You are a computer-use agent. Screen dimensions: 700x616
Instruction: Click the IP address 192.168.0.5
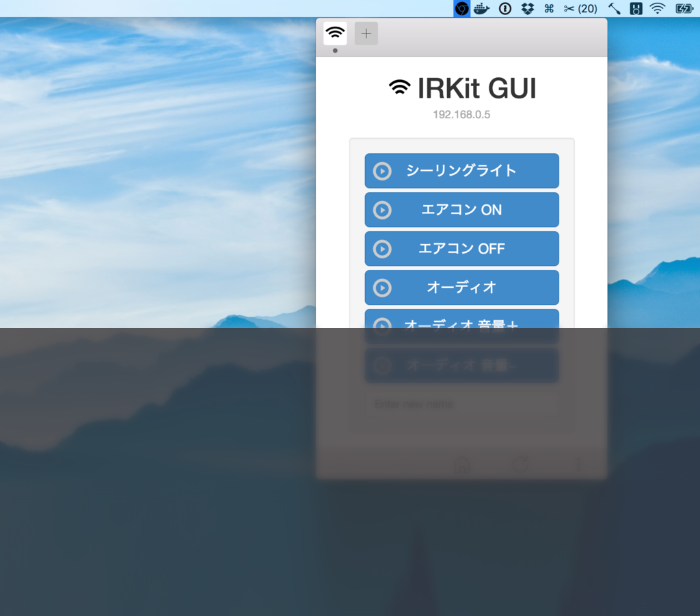tap(462, 115)
